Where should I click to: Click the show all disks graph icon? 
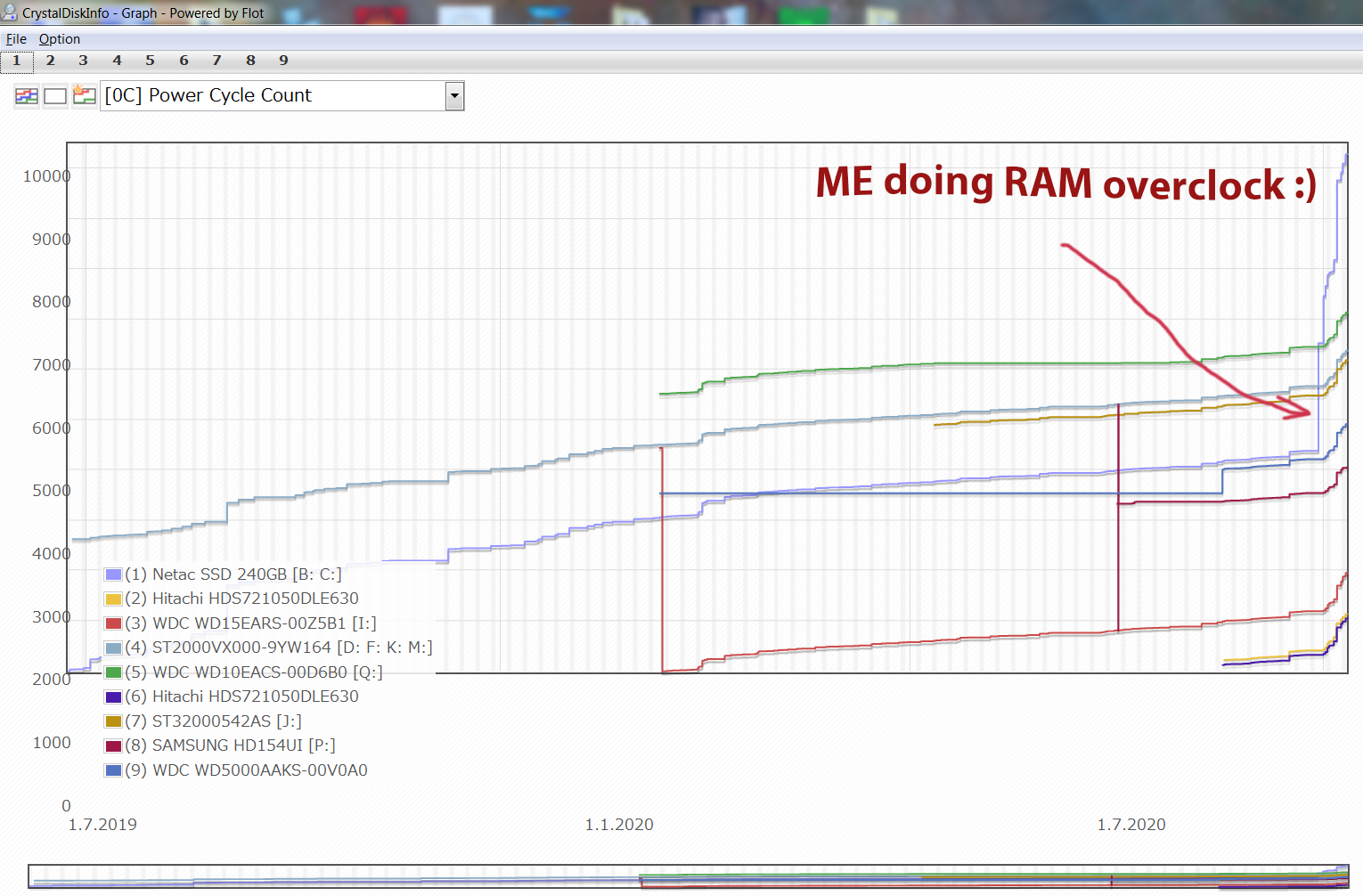tap(27, 95)
